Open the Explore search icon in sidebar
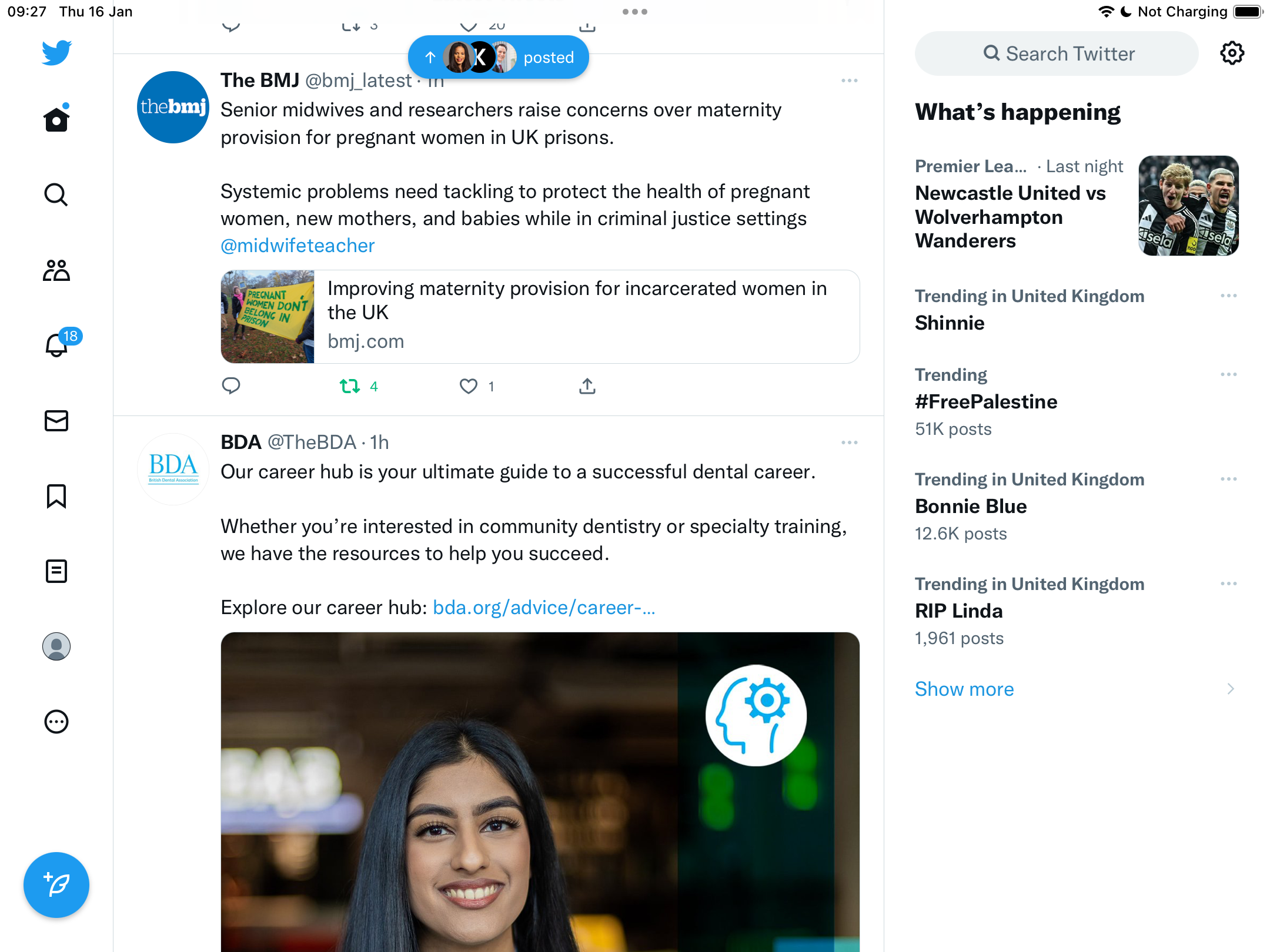Viewport: 1270px width, 952px height. coord(56,195)
